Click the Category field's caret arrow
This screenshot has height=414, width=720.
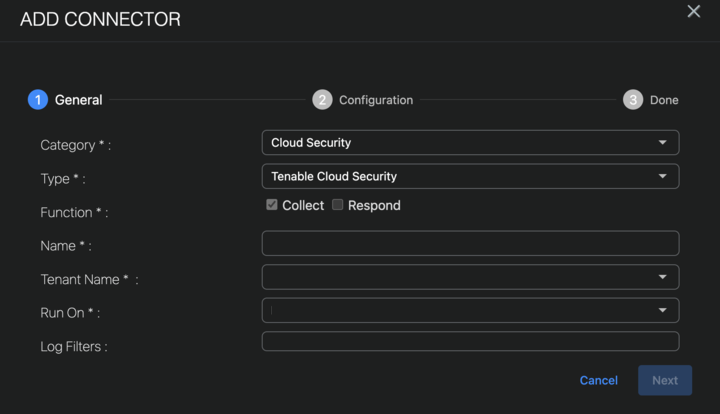click(662, 143)
